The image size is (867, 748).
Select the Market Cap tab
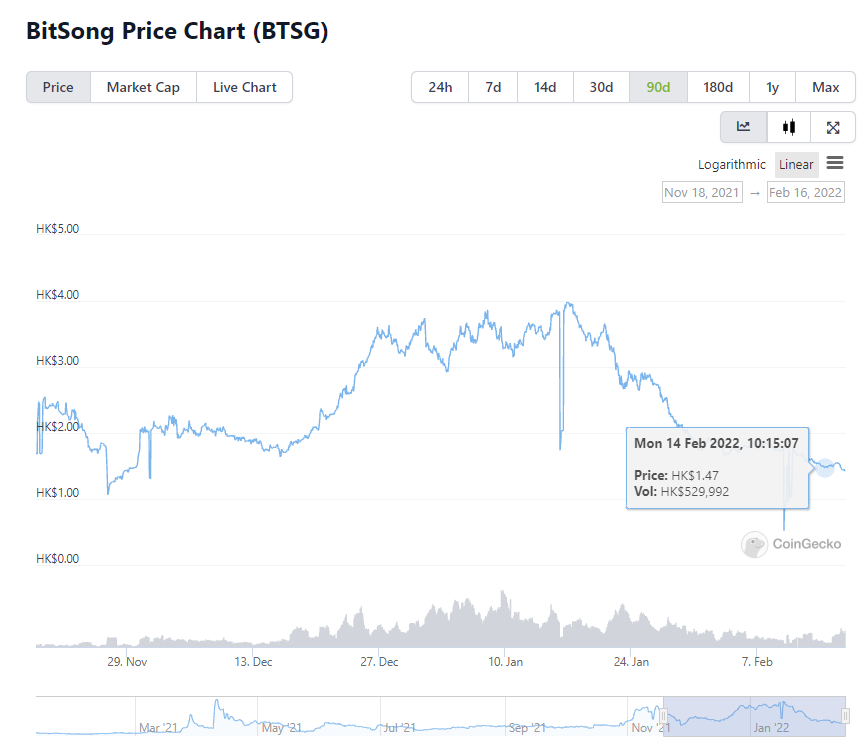143,87
